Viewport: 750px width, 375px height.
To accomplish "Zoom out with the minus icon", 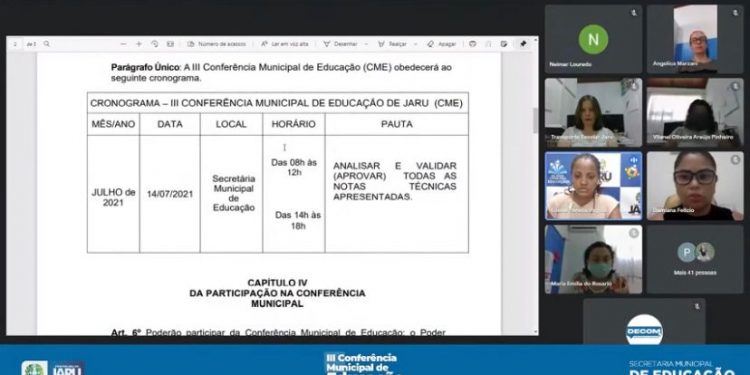I will coord(123,44).
